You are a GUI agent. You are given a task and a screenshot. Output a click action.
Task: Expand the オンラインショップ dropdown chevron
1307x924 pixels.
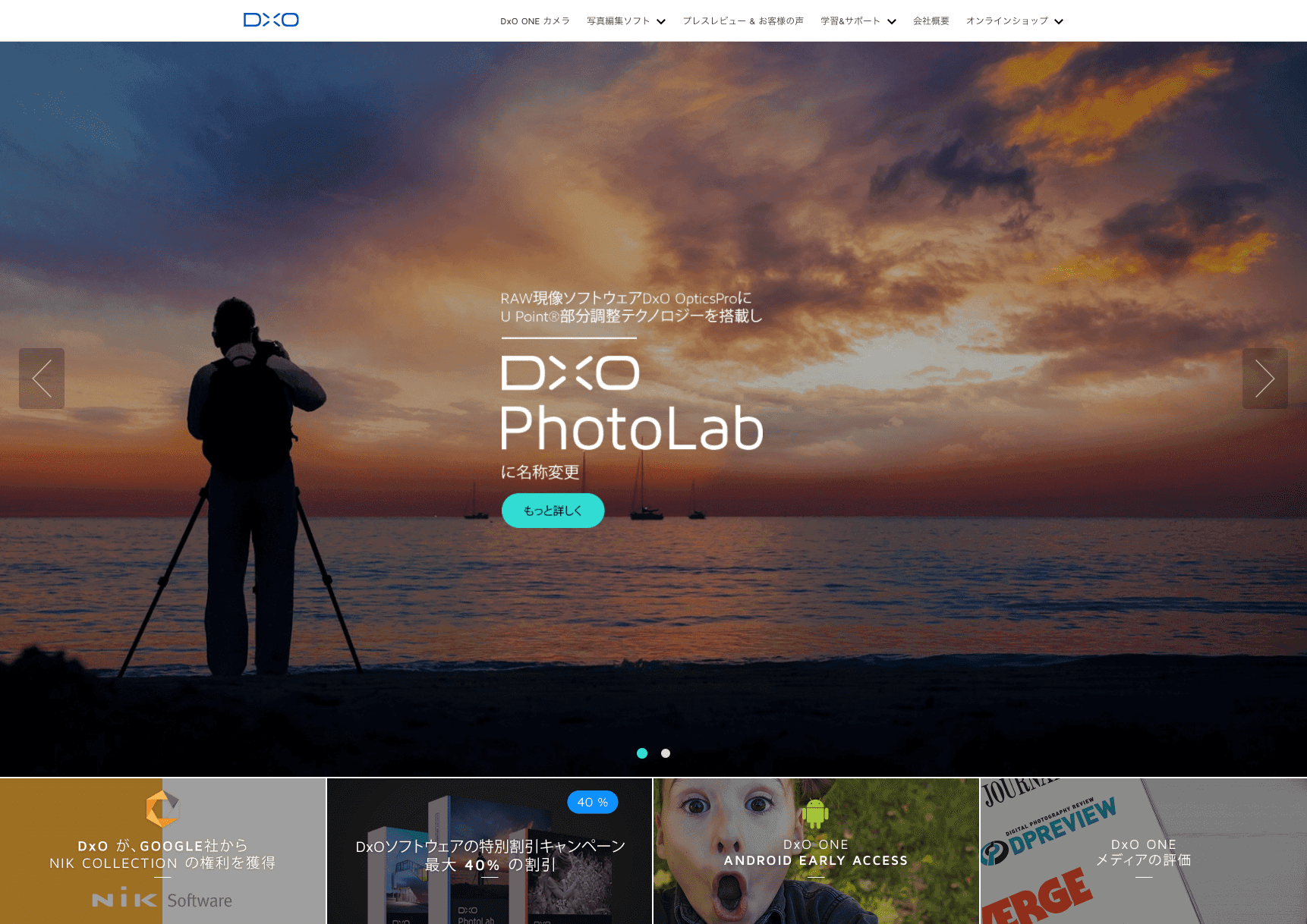point(1059,21)
